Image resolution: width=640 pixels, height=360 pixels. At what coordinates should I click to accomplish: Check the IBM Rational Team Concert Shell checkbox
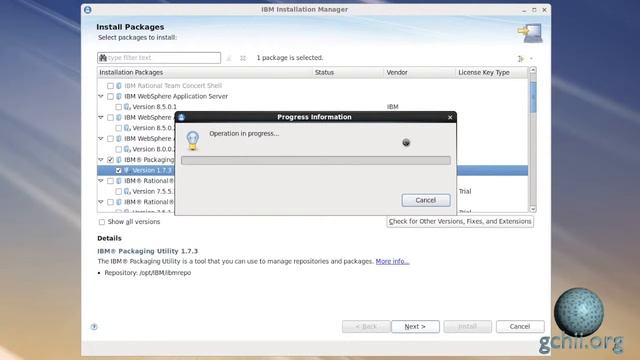[110, 86]
